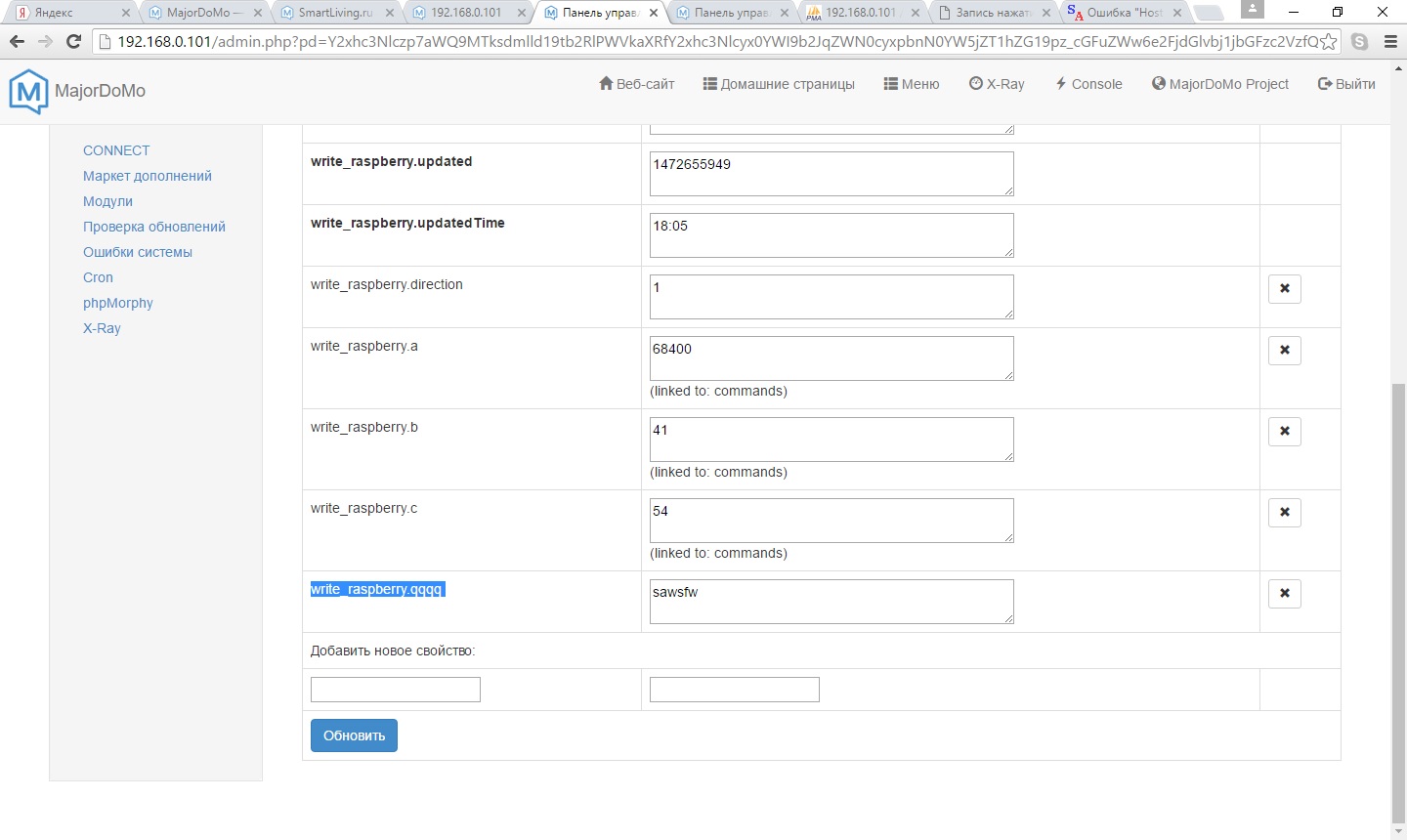Screen dimensions: 1407x840
Task: Open the Меню navigation item
Action: pos(912,84)
